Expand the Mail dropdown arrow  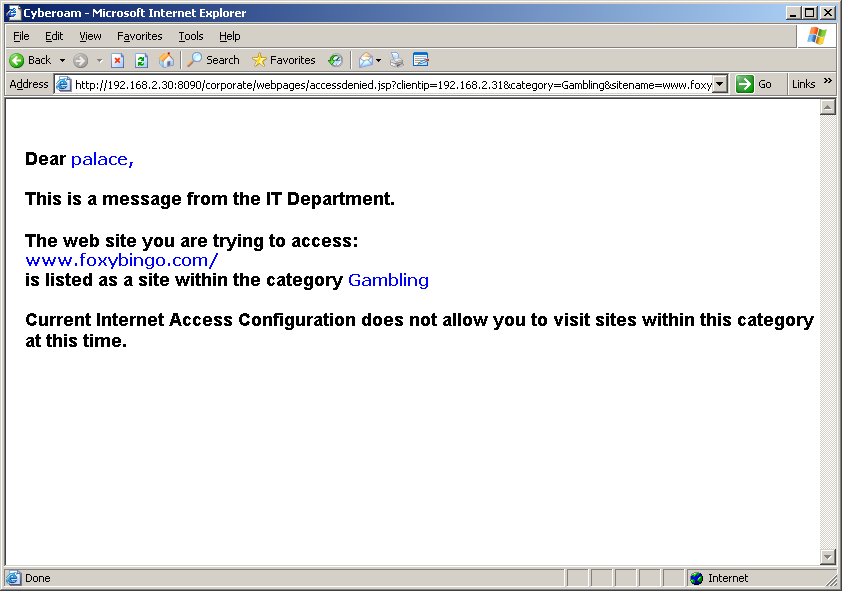click(x=379, y=61)
